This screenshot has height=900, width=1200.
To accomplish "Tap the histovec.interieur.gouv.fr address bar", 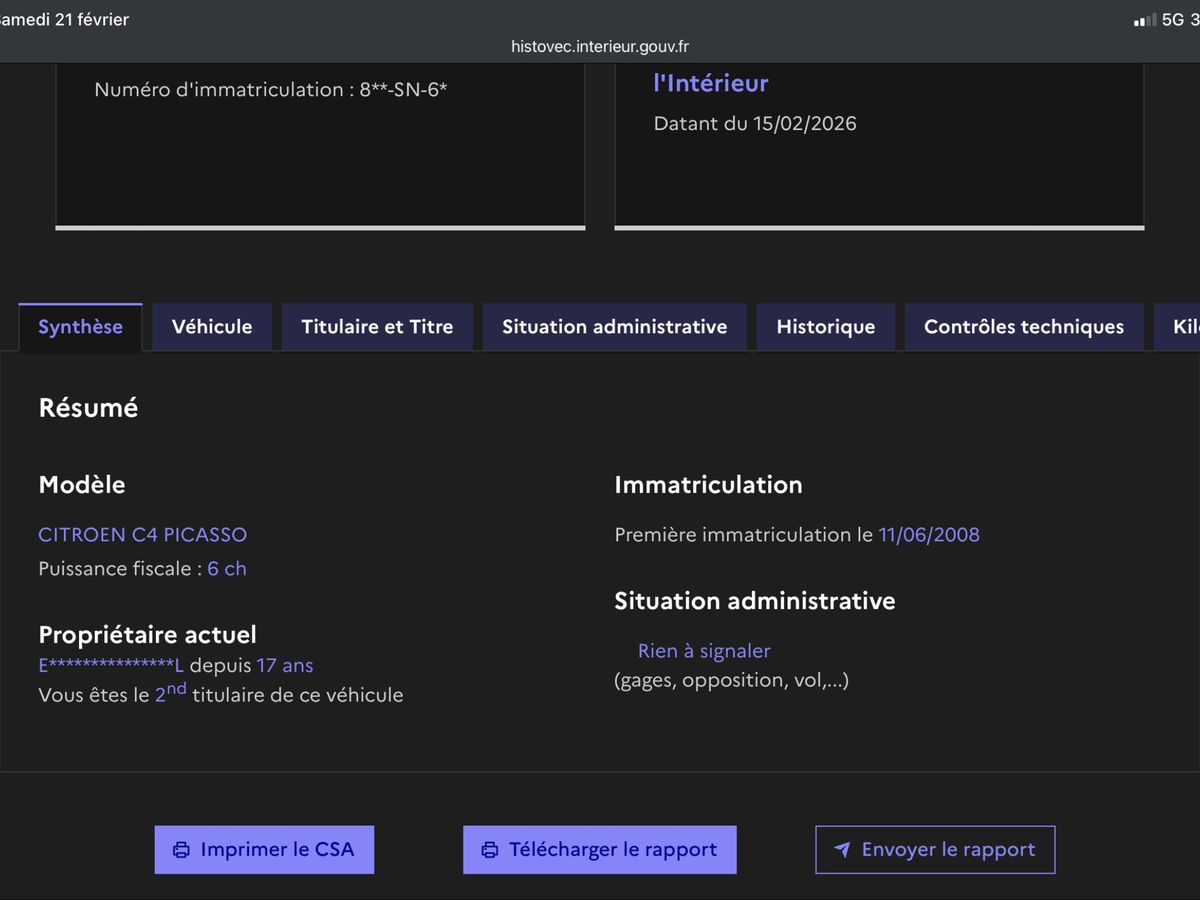I will coord(599,46).
